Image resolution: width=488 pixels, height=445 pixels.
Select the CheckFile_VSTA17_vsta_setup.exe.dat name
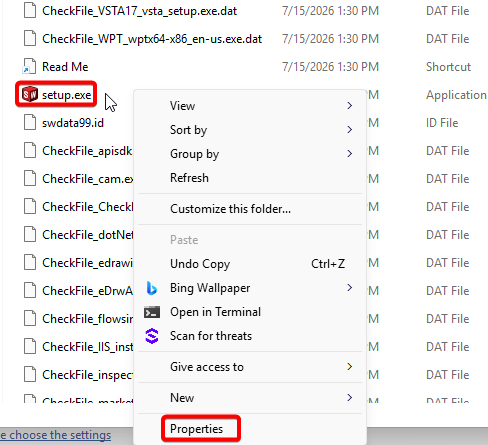(x=139, y=11)
